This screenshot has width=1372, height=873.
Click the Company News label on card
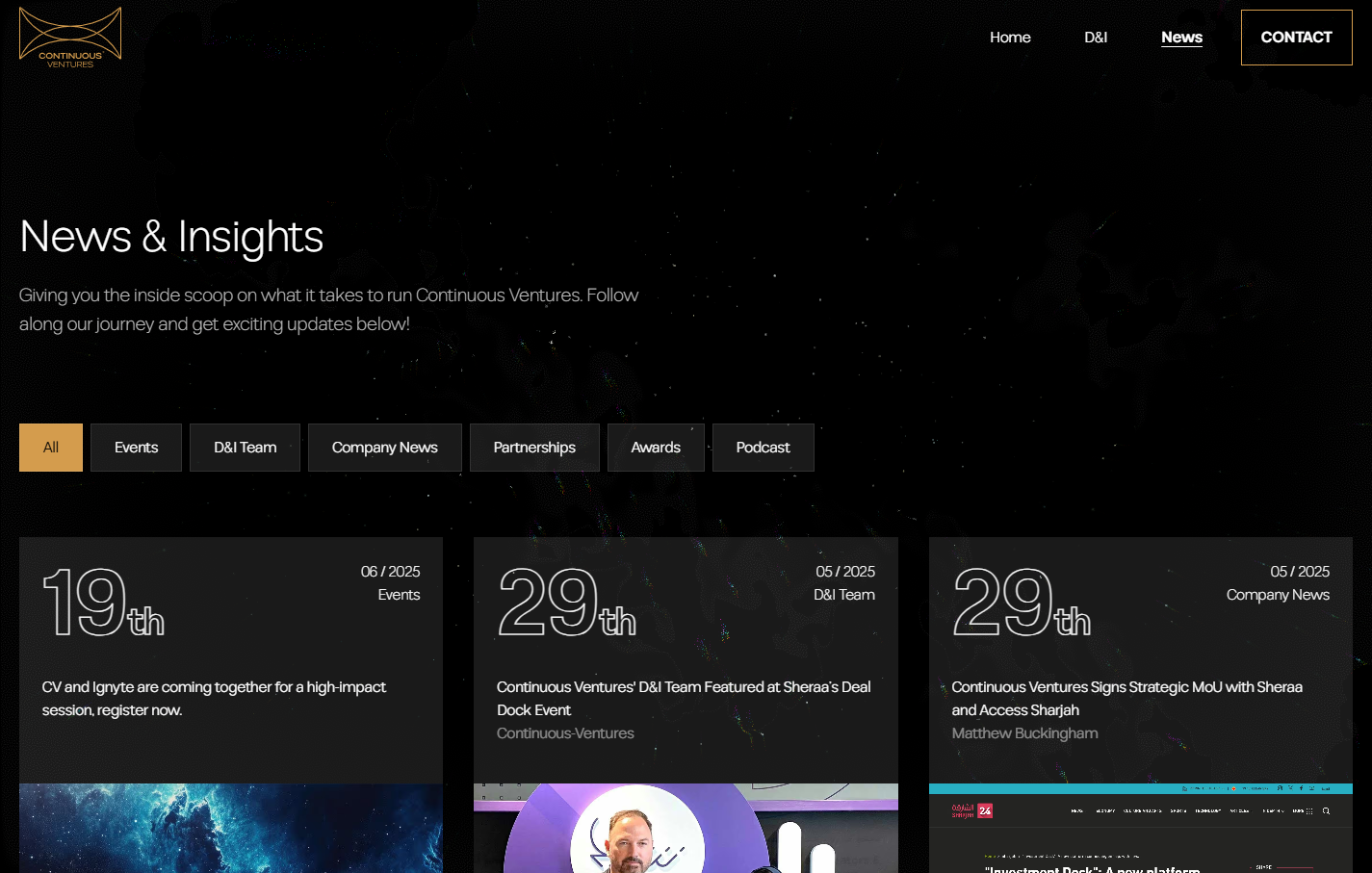(x=1278, y=595)
